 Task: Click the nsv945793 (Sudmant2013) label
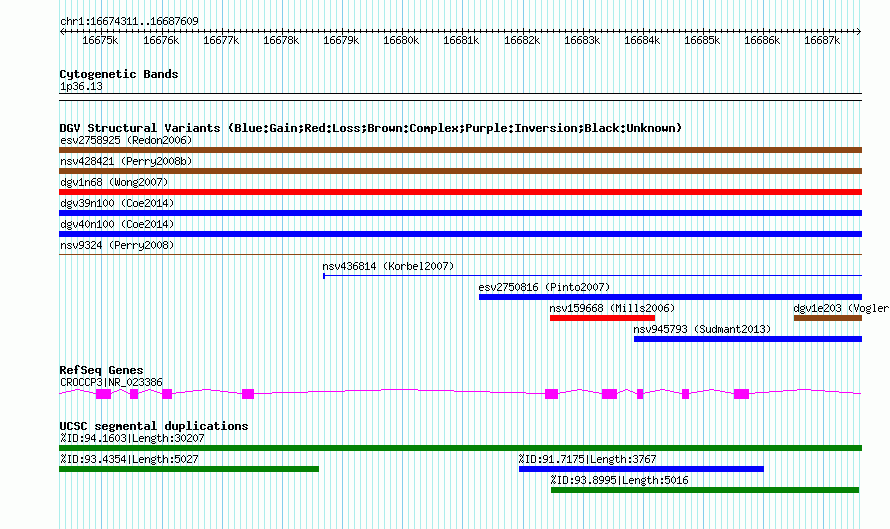click(702, 329)
